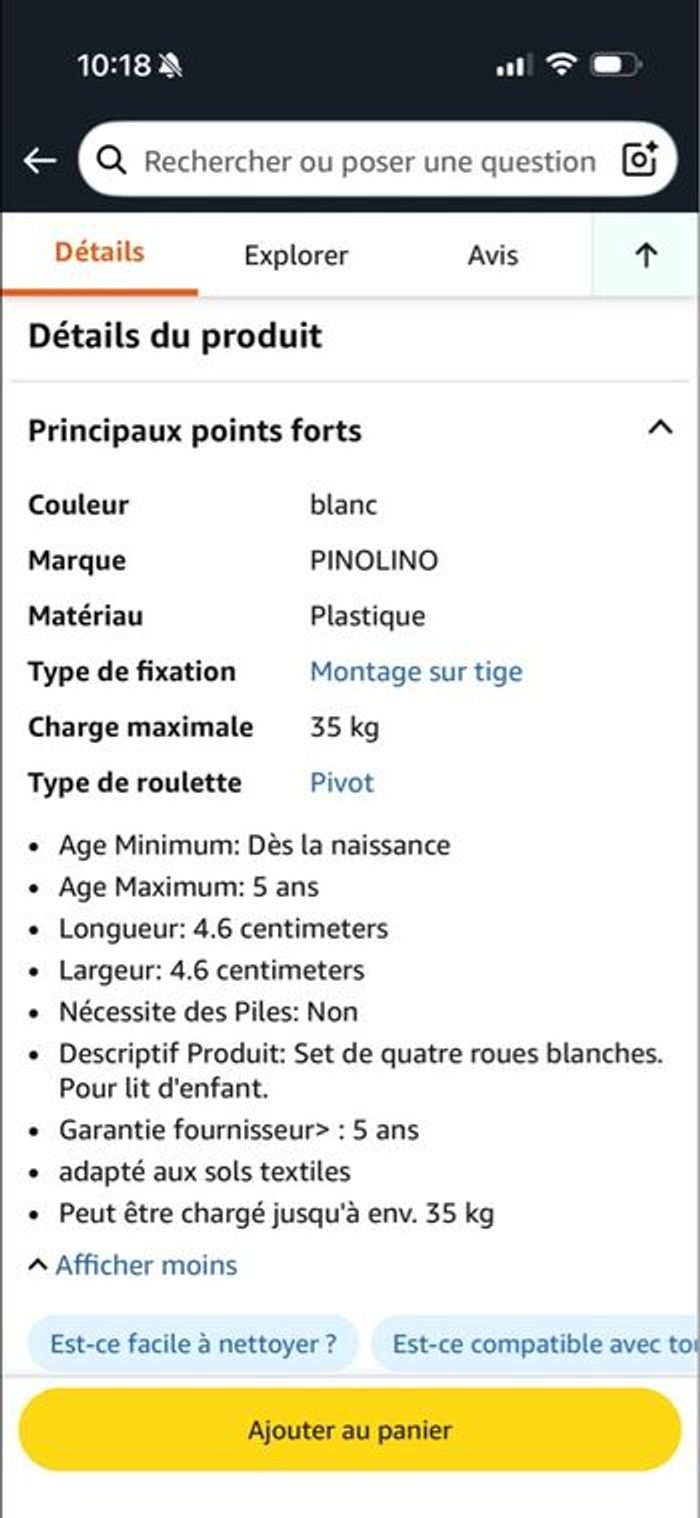Open the Montage sur tige link
Screen dimensions: 700x1518
coord(416,671)
